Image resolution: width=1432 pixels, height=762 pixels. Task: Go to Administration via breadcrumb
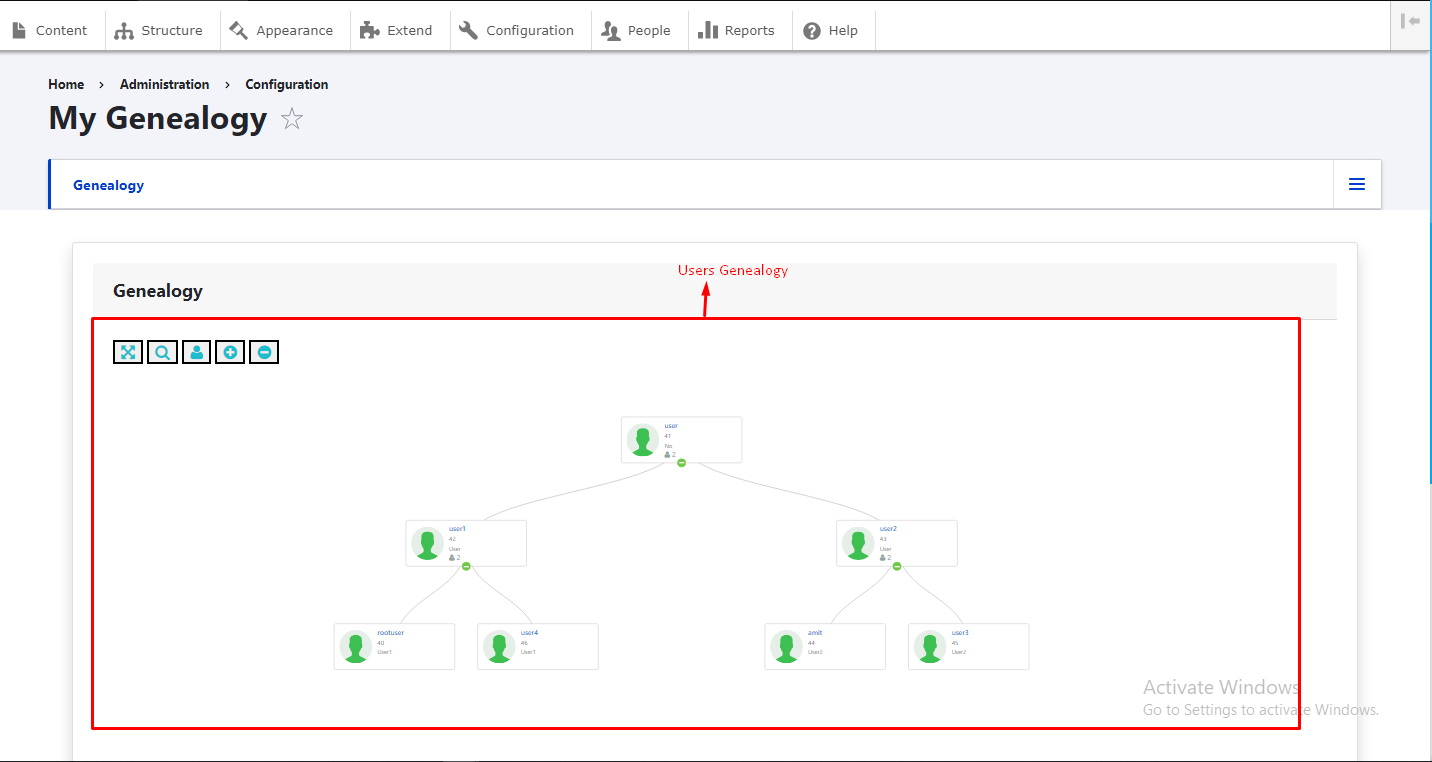pyautogui.click(x=164, y=85)
